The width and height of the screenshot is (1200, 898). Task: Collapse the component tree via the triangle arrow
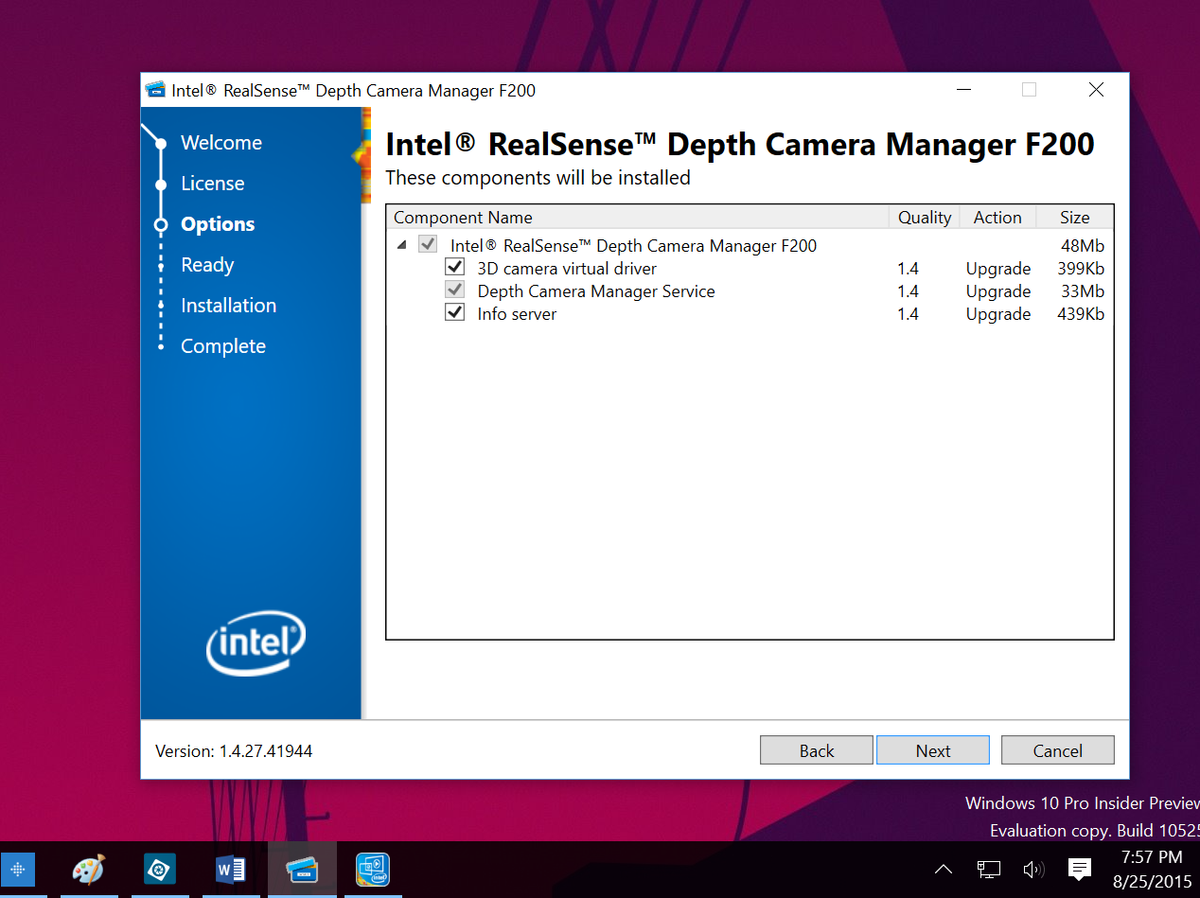tap(401, 243)
